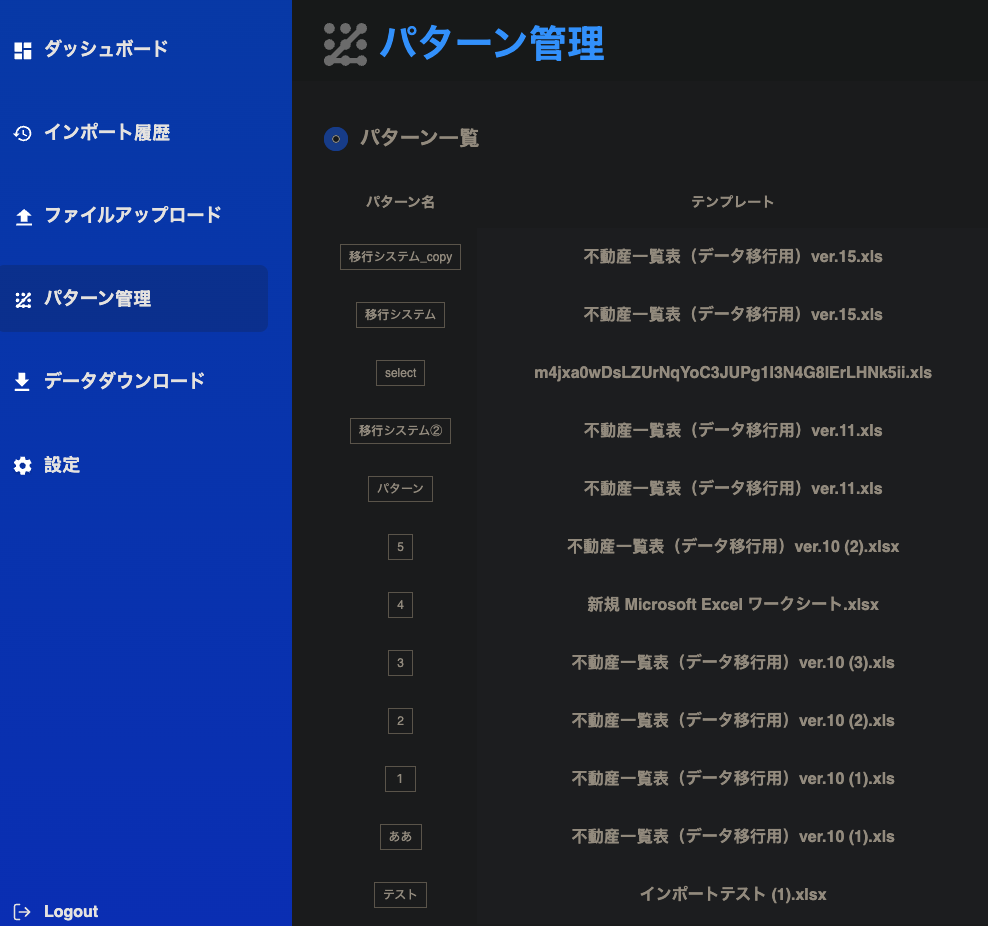988x926 pixels.
Task: Select pattern number 5
Action: click(x=400, y=547)
